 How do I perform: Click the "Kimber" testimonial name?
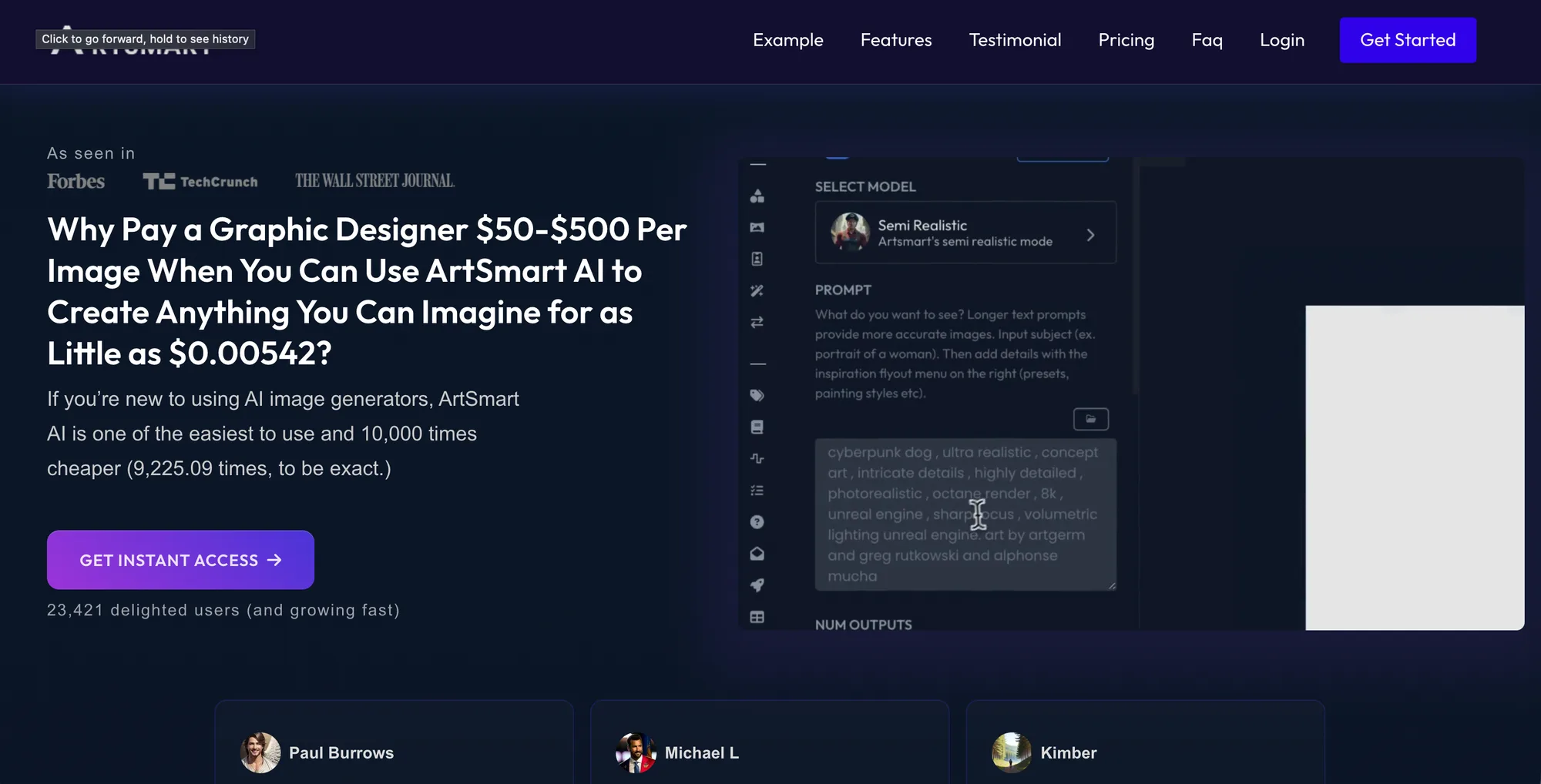tap(1069, 753)
